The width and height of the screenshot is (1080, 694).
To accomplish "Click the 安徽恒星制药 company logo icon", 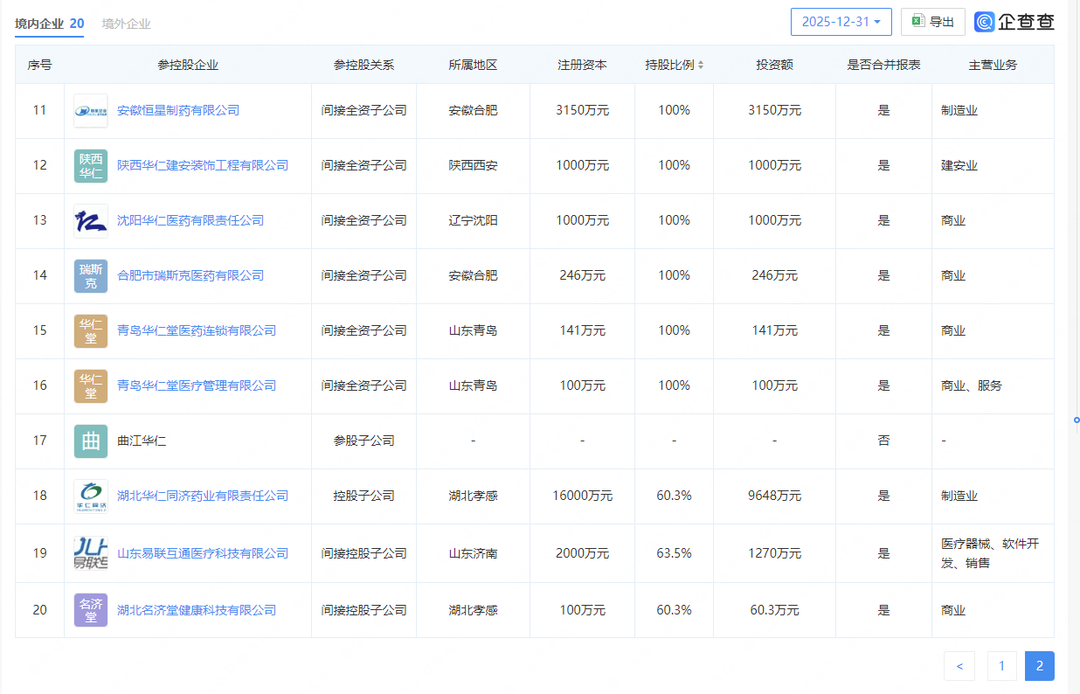I will point(91,111).
